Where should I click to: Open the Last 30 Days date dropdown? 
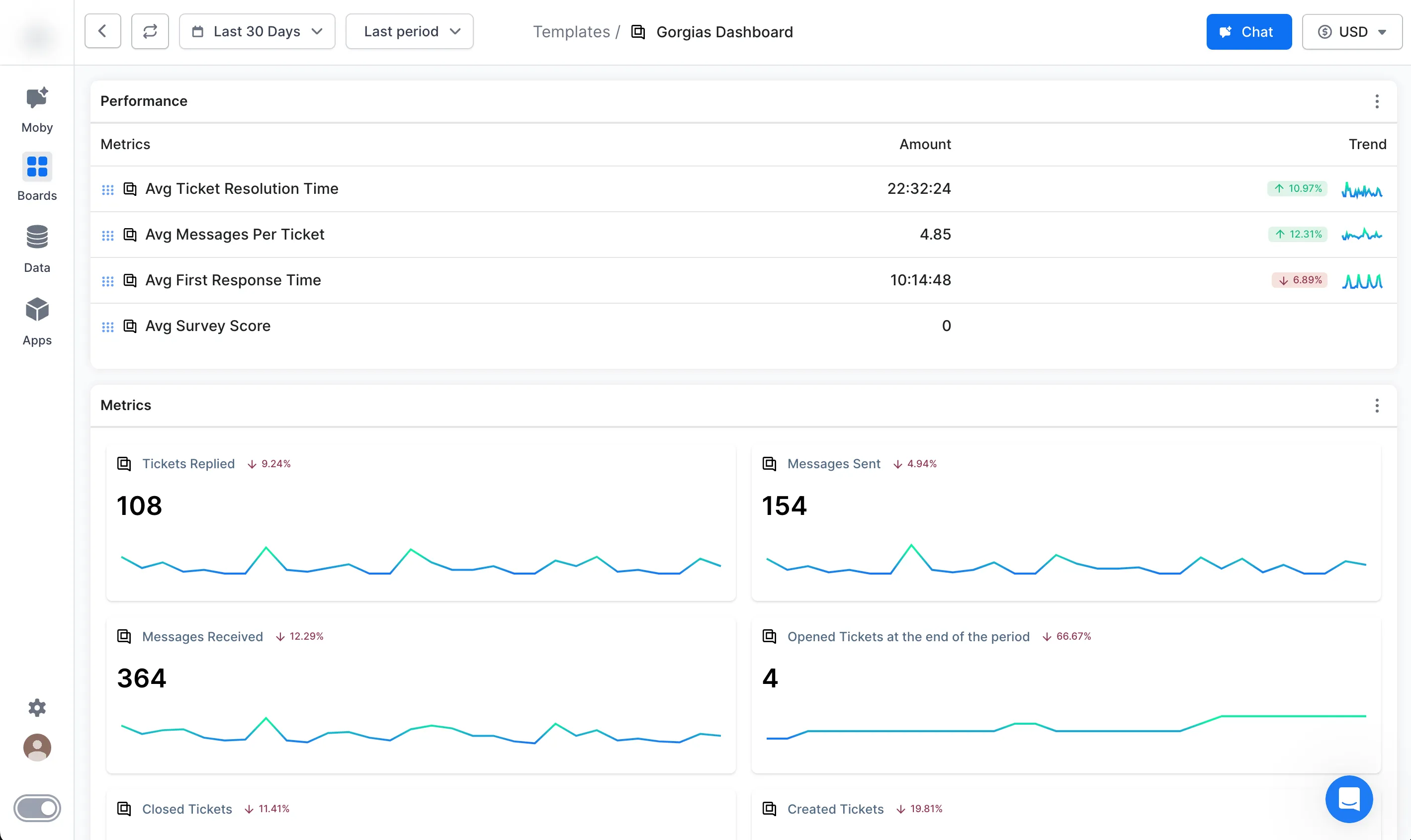257,32
